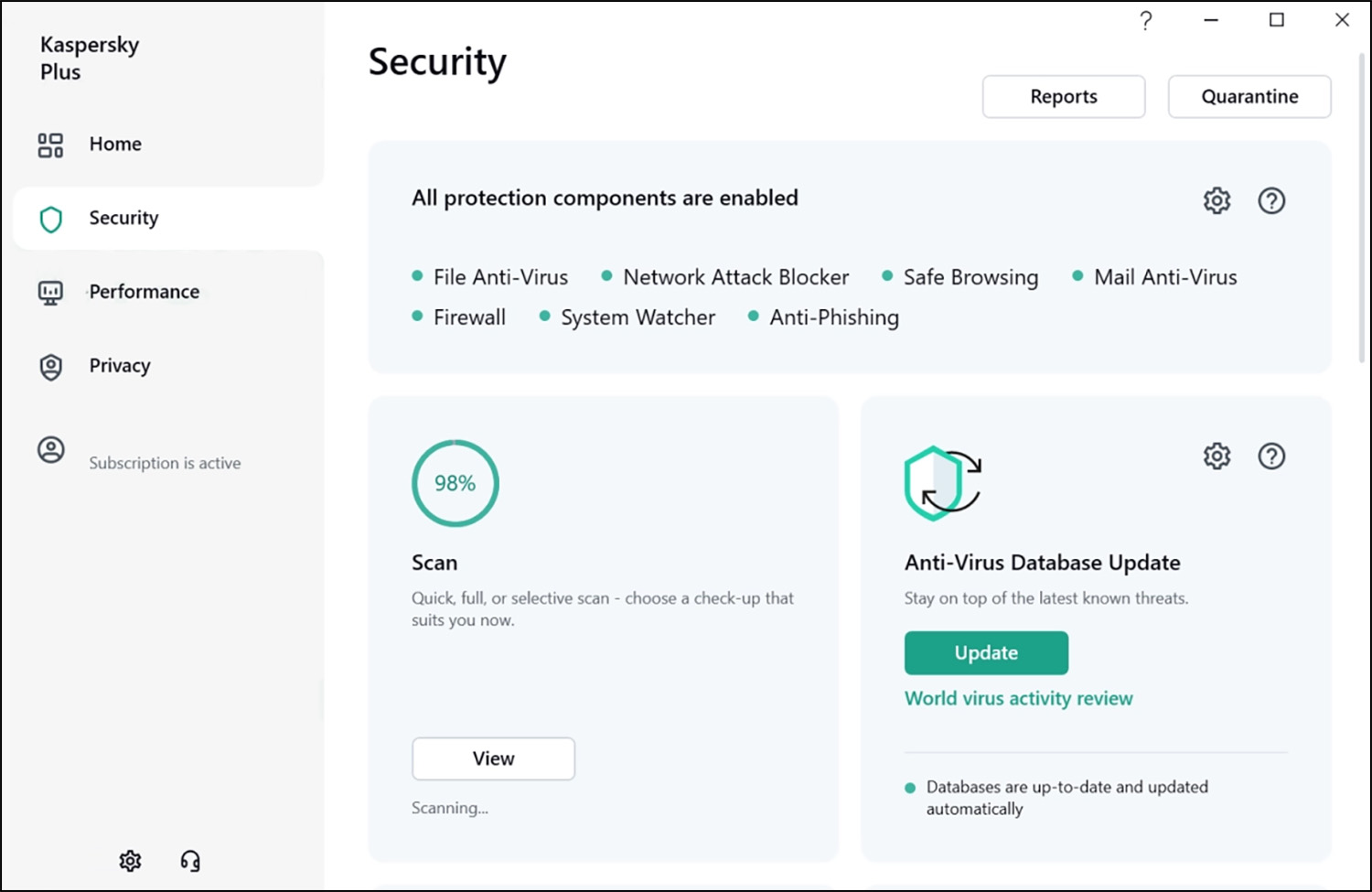The width and height of the screenshot is (1372, 892).
Task: Open the Reports button
Action: click(x=1064, y=96)
